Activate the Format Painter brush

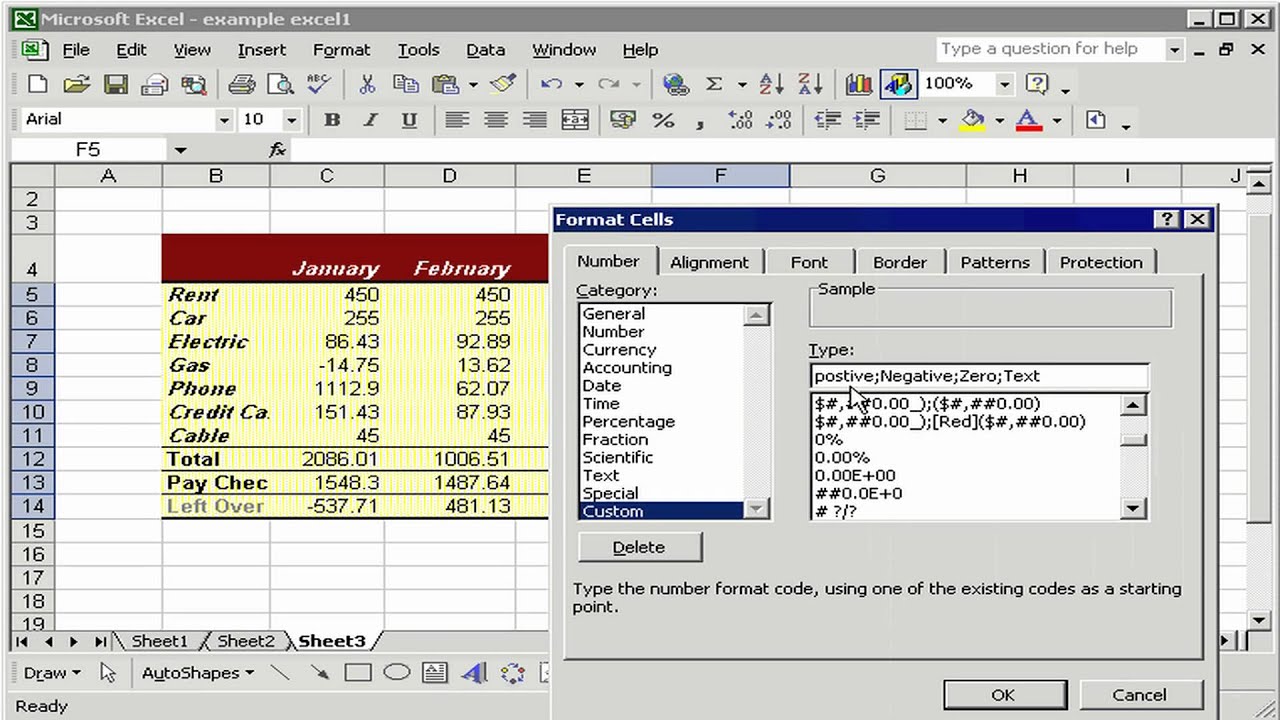(503, 85)
